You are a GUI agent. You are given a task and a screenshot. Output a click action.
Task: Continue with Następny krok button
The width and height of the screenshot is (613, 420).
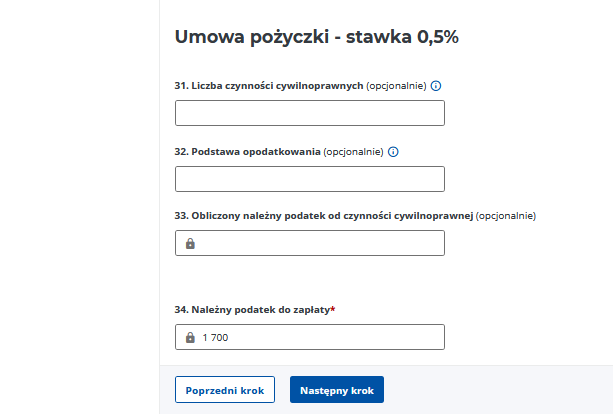(337, 389)
